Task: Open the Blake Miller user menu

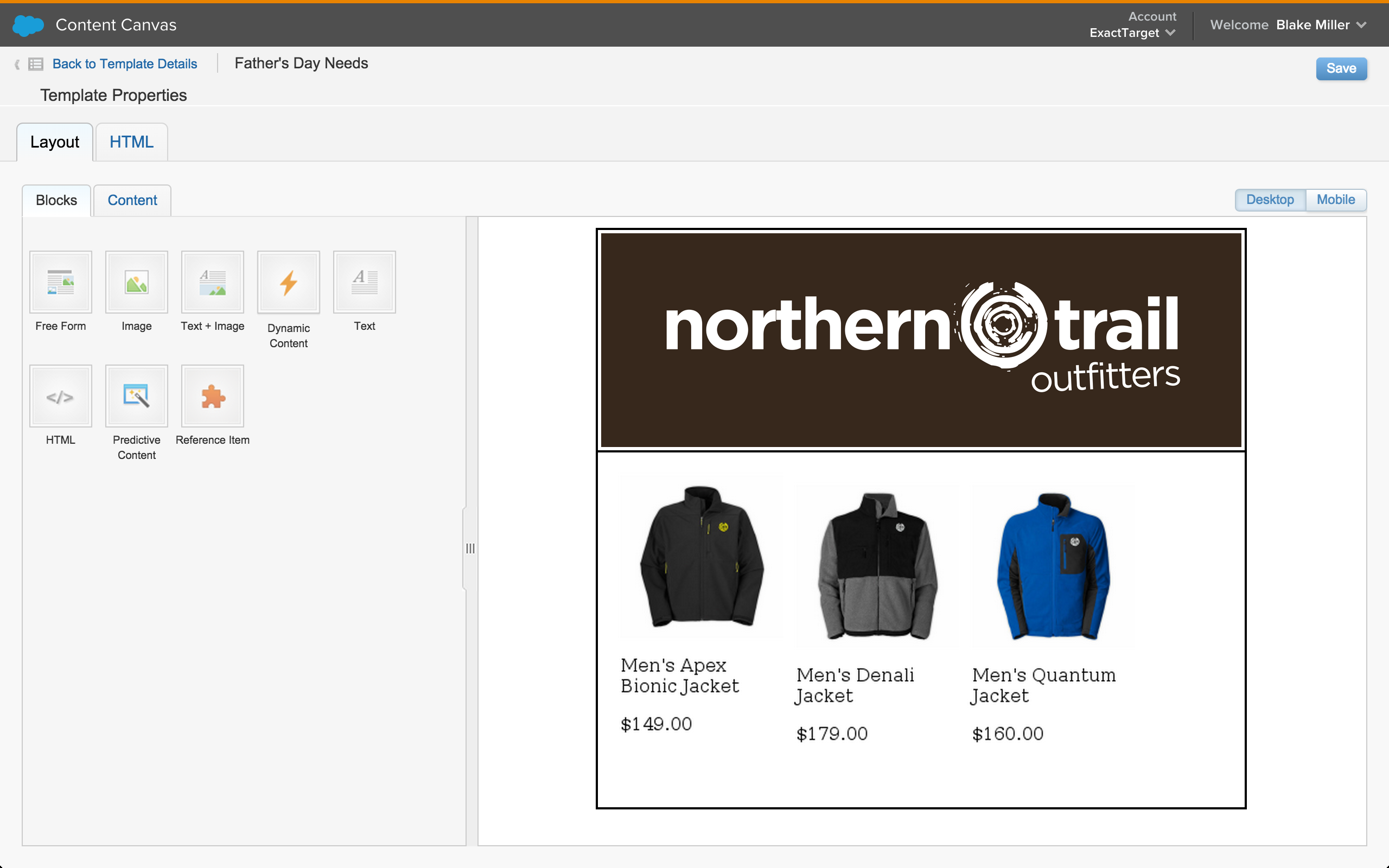Action: pyautogui.click(x=1321, y=25)
